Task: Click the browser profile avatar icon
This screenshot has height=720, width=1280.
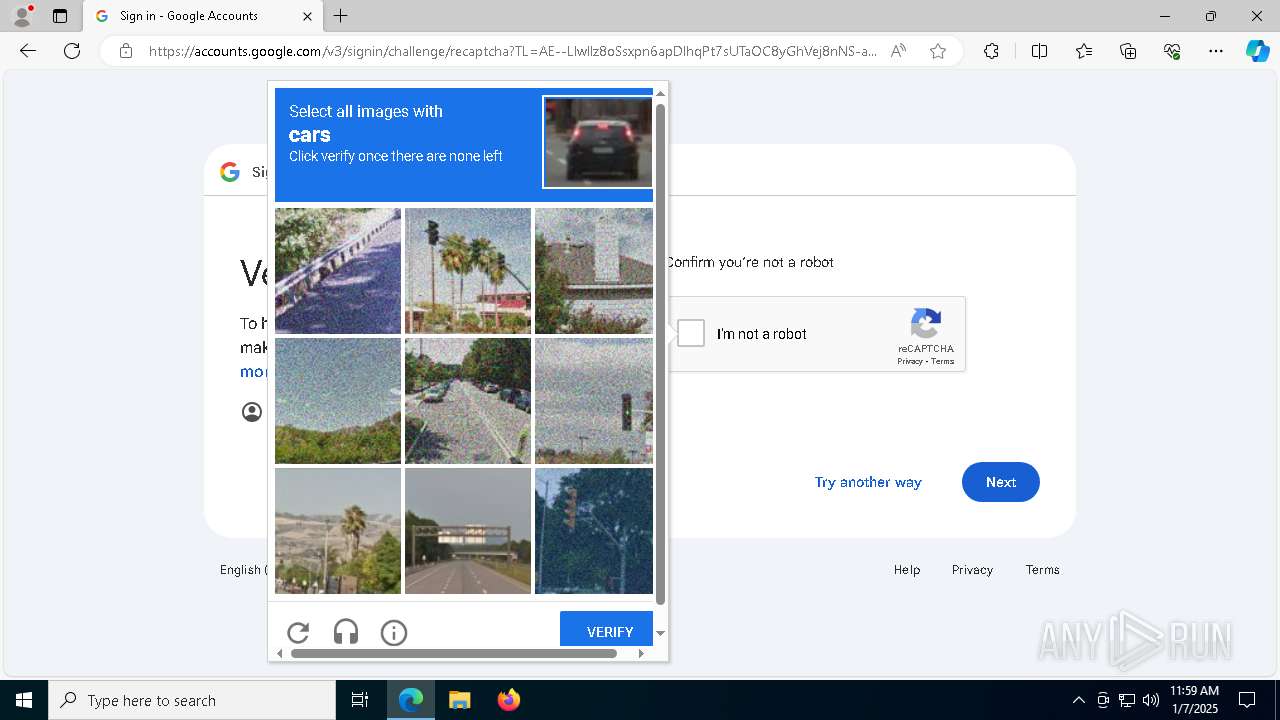Action: [22, 16]
